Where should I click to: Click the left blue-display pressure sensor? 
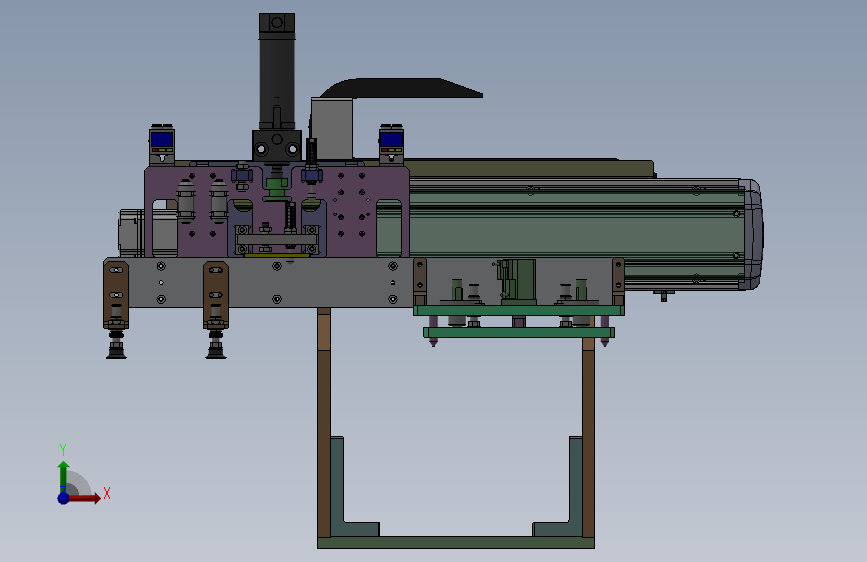[162, 144]
